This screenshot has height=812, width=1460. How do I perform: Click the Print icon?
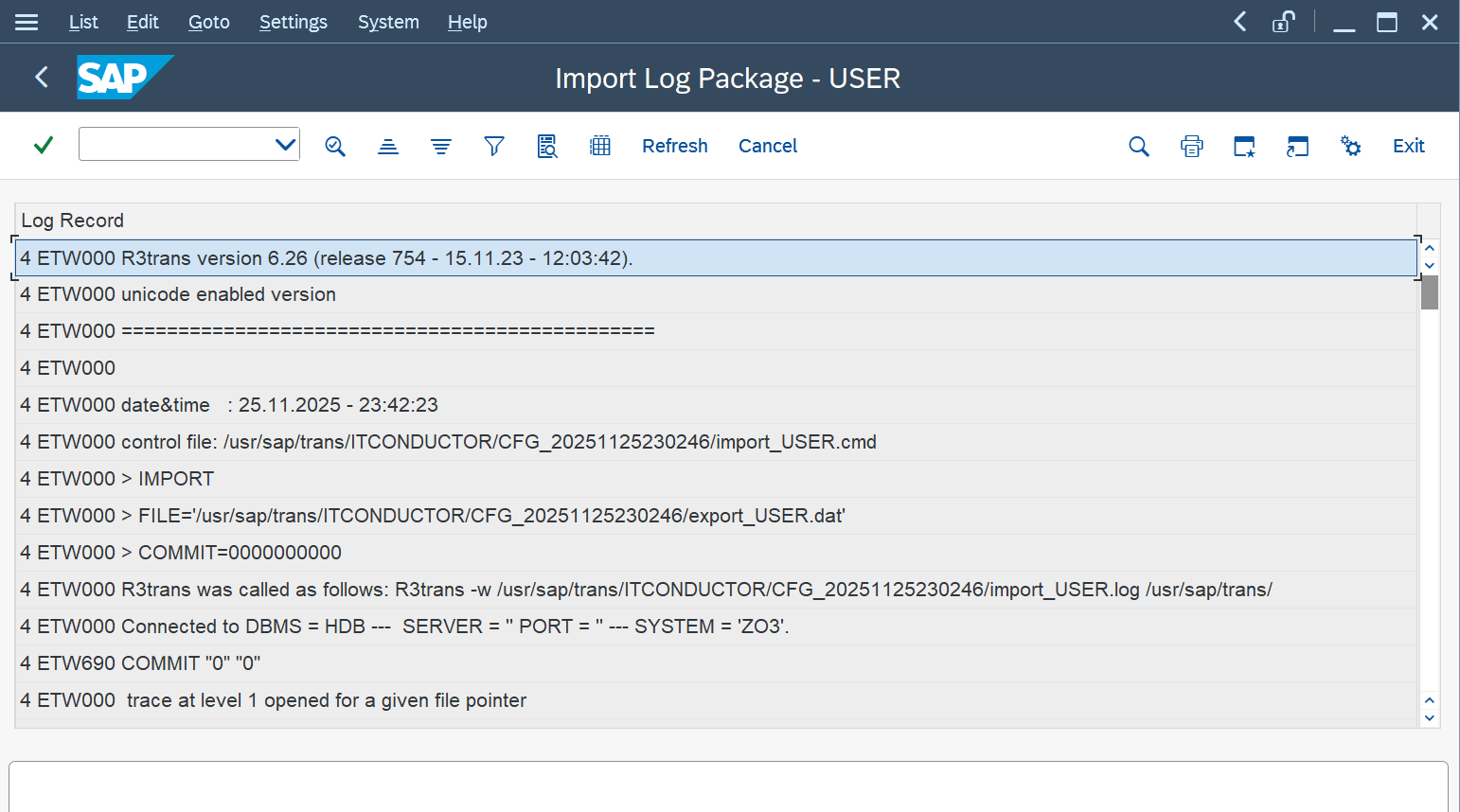pyautogui.click(x=1192, y=146)
